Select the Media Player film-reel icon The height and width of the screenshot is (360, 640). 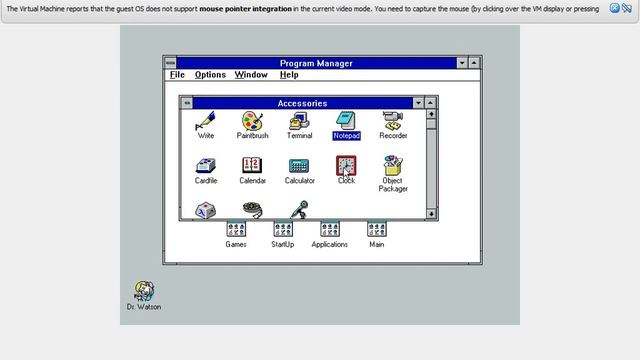252,211
